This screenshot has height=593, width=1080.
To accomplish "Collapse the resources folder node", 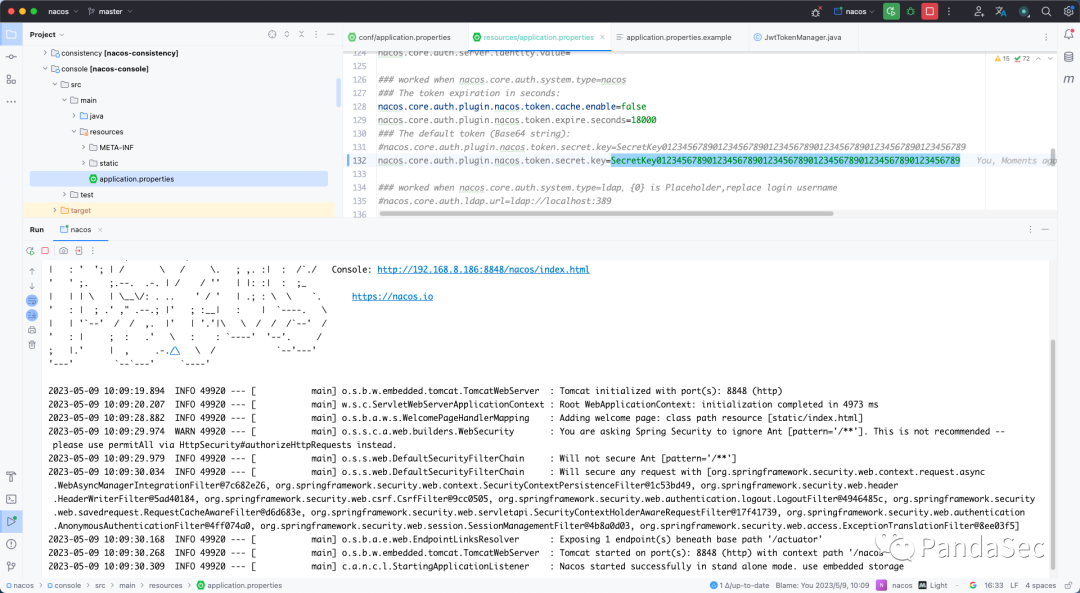I will click(x=73, y=132).
